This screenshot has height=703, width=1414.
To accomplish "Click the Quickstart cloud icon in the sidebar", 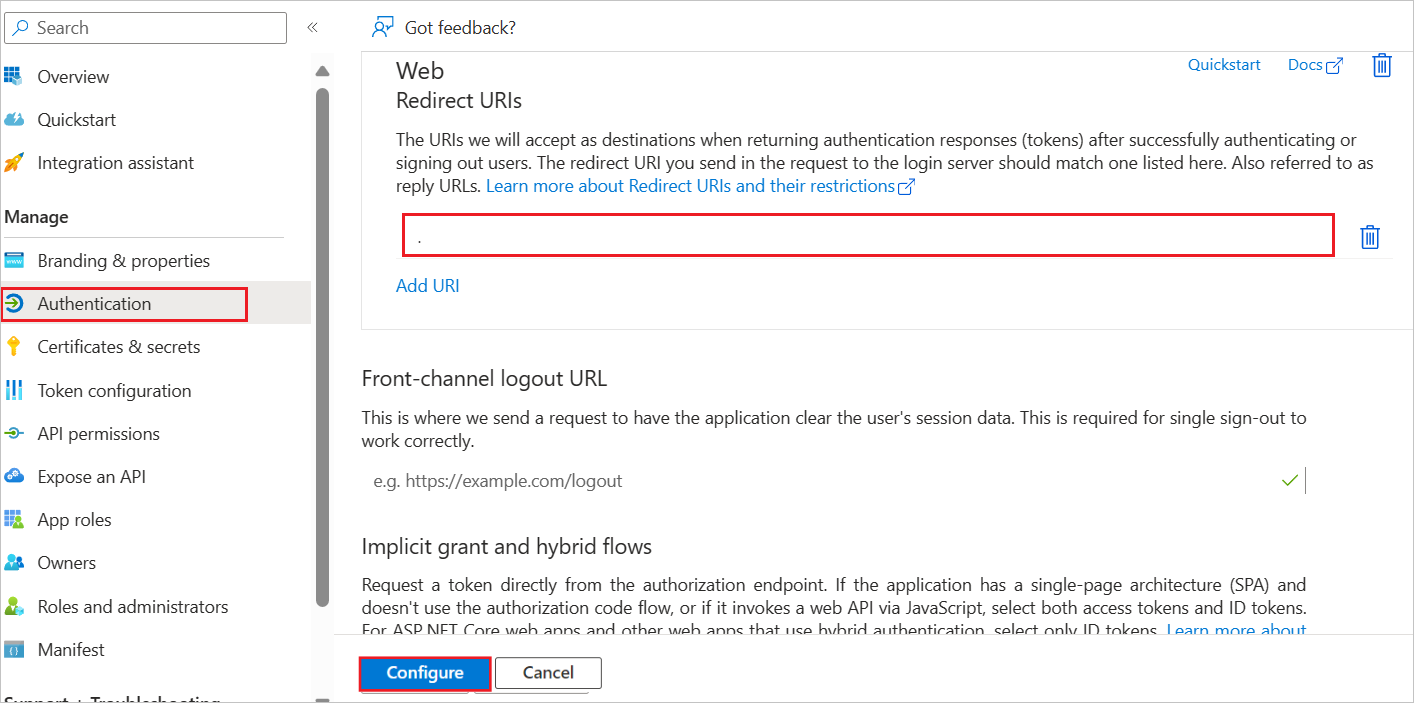I will (13, 119).
